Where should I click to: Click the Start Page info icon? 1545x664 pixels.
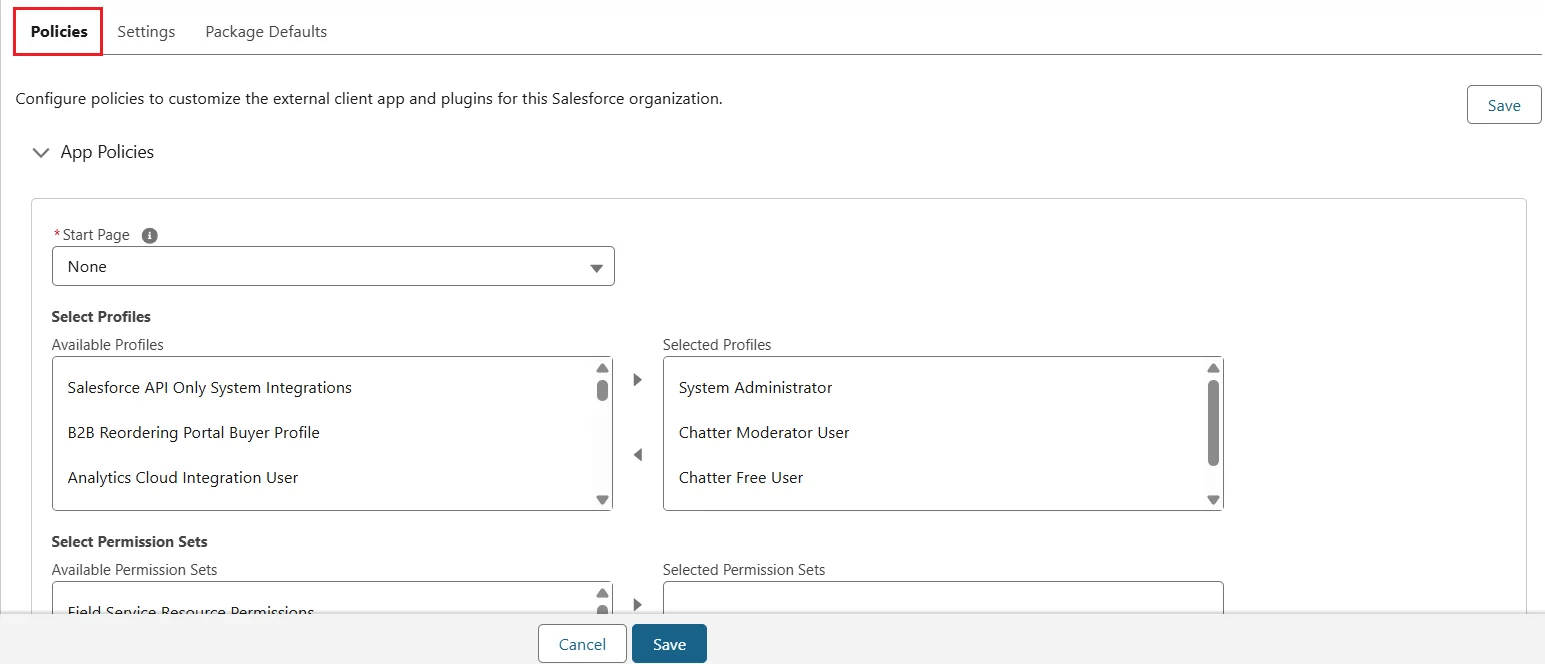pos(149,235)
